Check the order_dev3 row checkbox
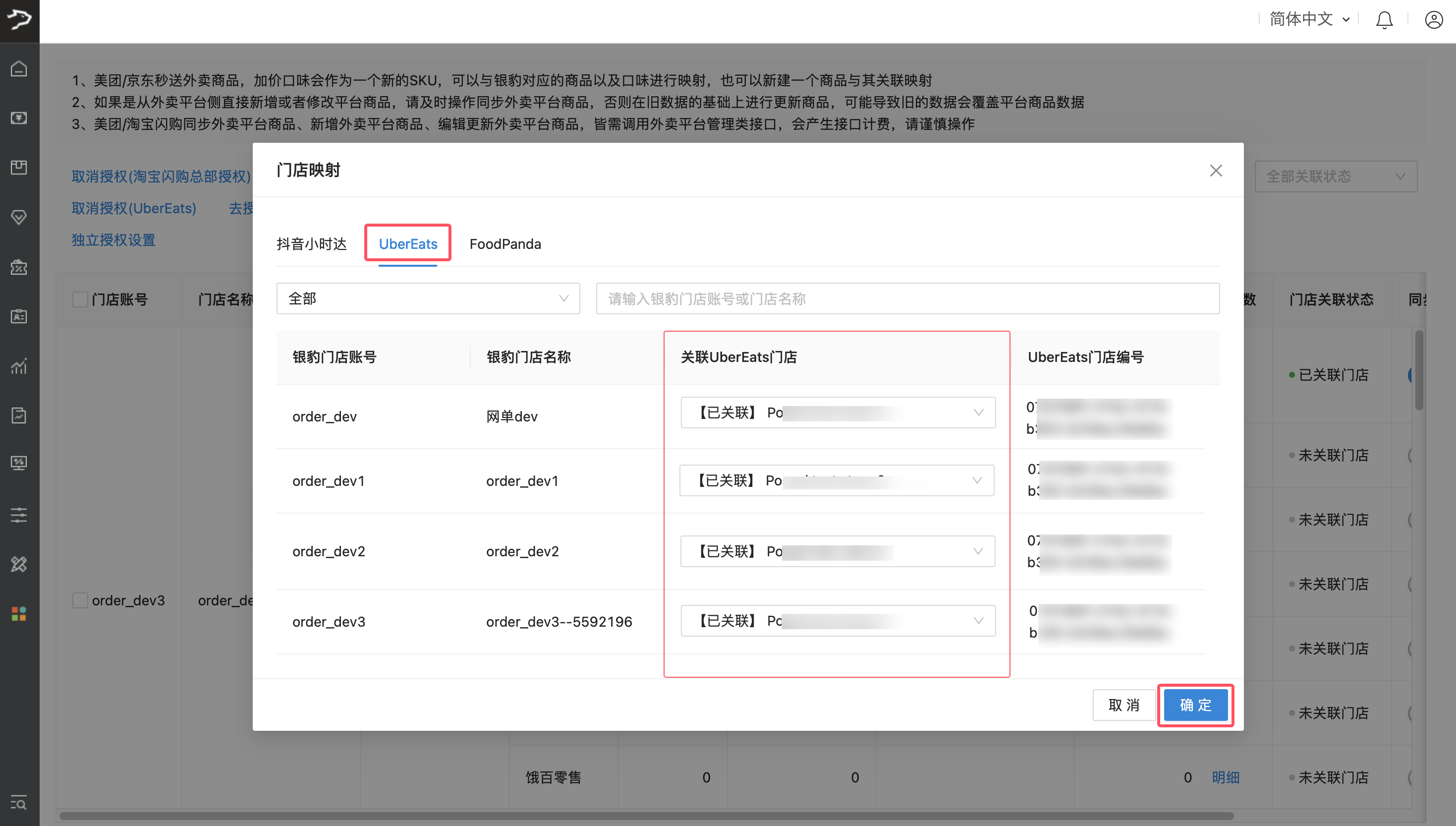 click(80, 600)
